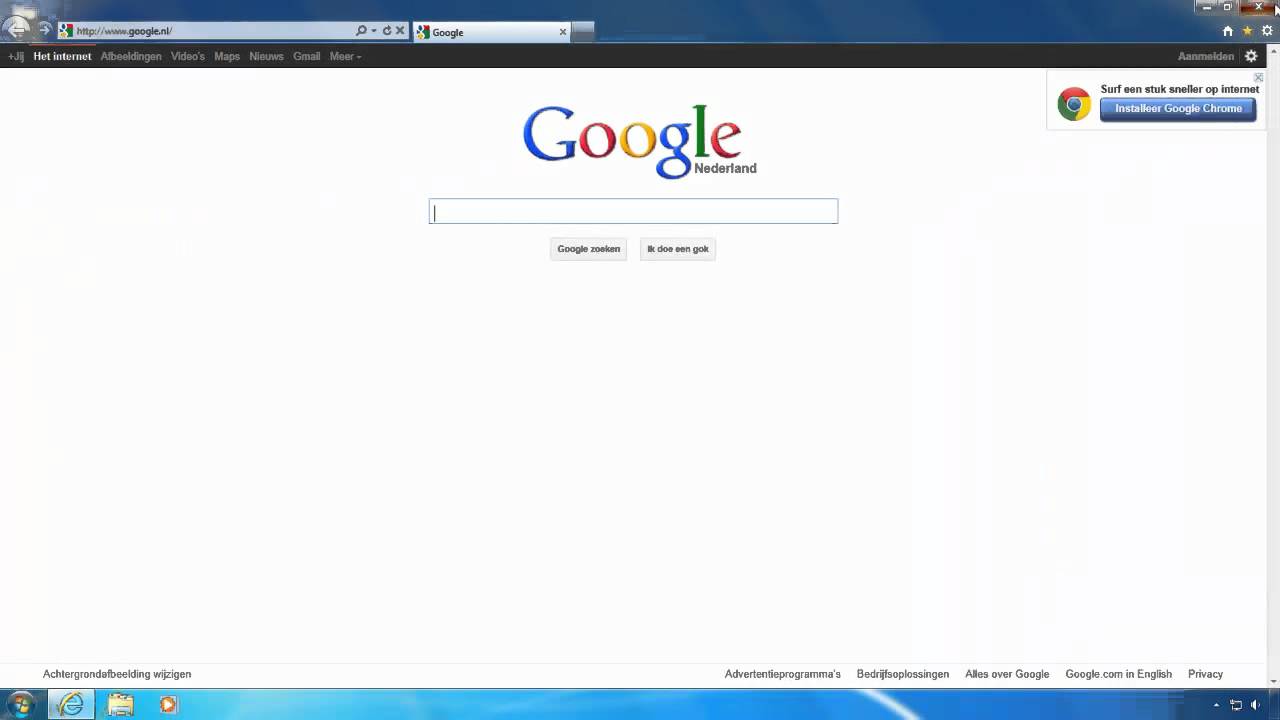The width and height of the screenshot is (1280, 720).
Task: Open Video's in Google bar
Action: [x=188, y=56]
